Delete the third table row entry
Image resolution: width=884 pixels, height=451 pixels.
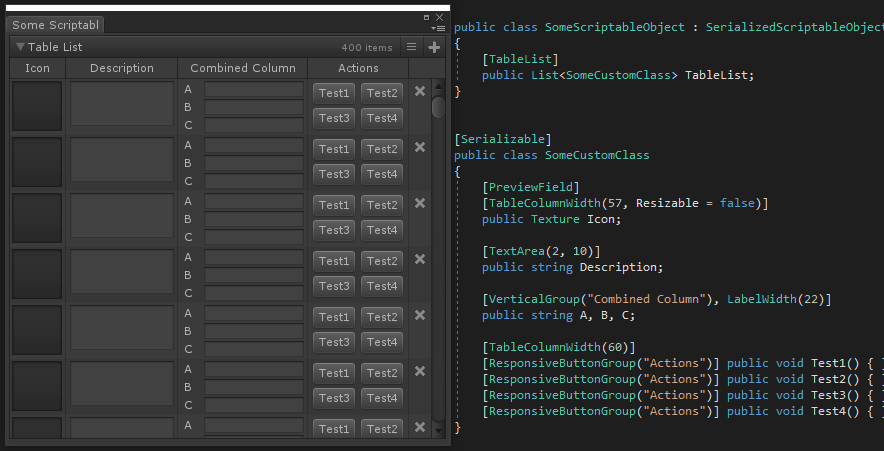420,204
